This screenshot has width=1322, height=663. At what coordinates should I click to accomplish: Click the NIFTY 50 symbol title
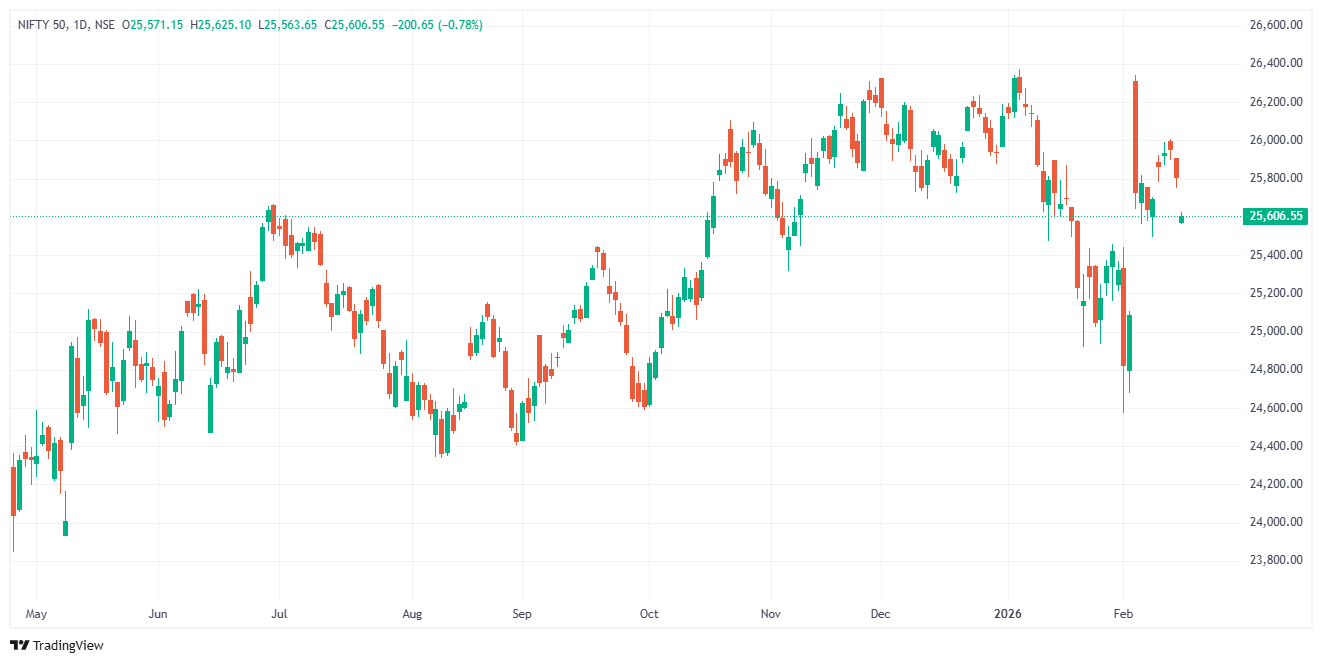(43, 24)
